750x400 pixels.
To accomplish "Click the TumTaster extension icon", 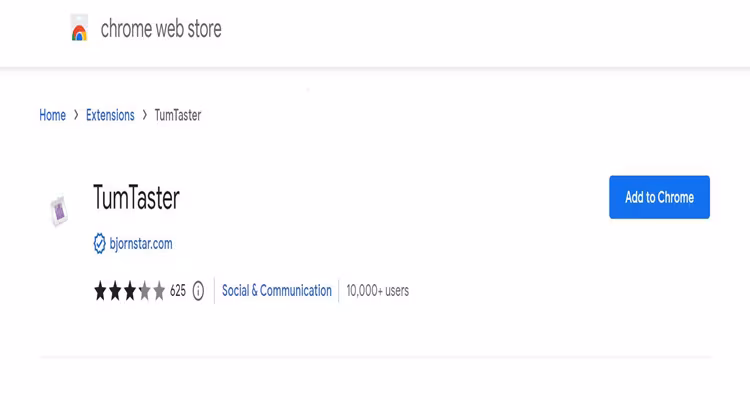I will coord(59,210).
